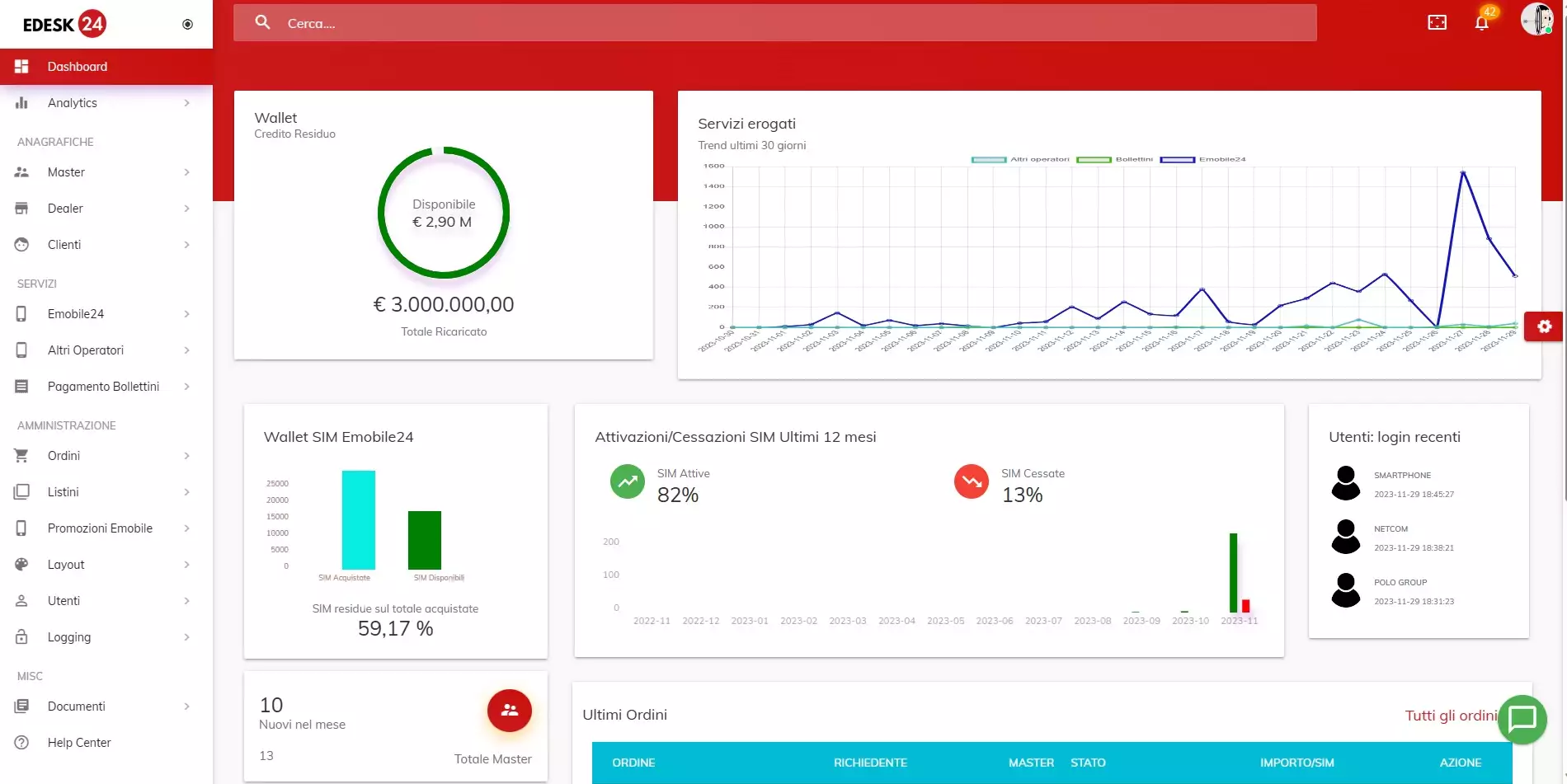Image resolution: width=1567 pixels, height=784 pixels.
Task: Toggle Emobile24 series in chart legend
Action: [x=1204, y=159]
